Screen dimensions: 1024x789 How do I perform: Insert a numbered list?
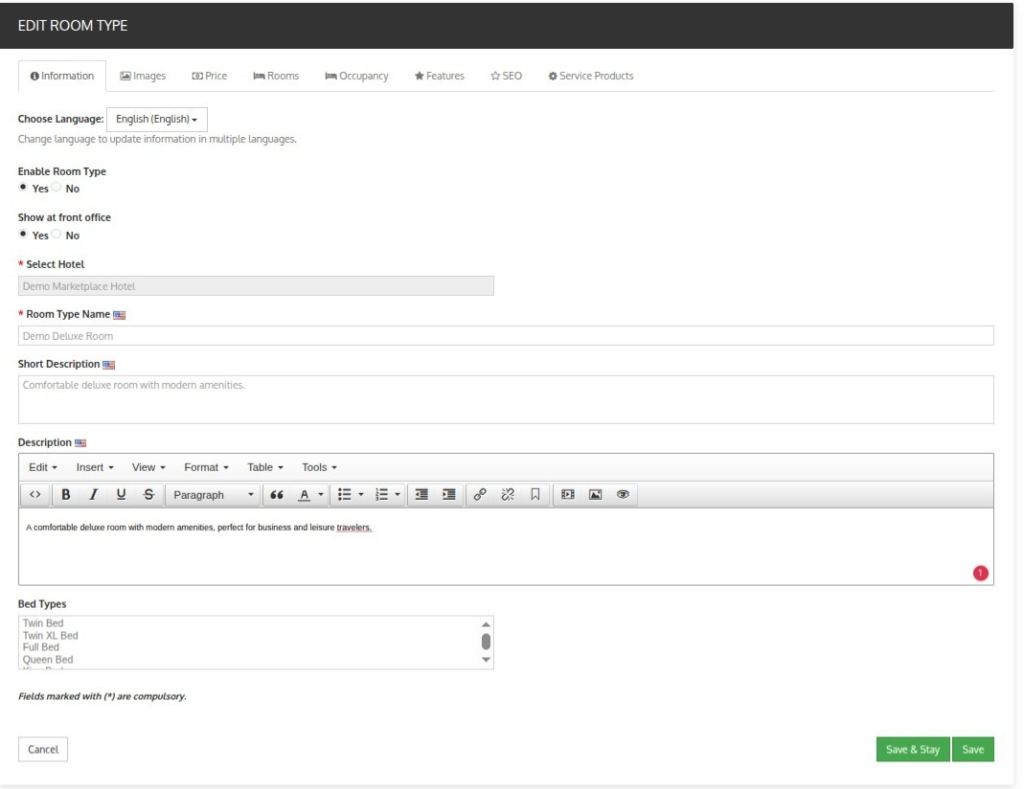pos(381,494)
